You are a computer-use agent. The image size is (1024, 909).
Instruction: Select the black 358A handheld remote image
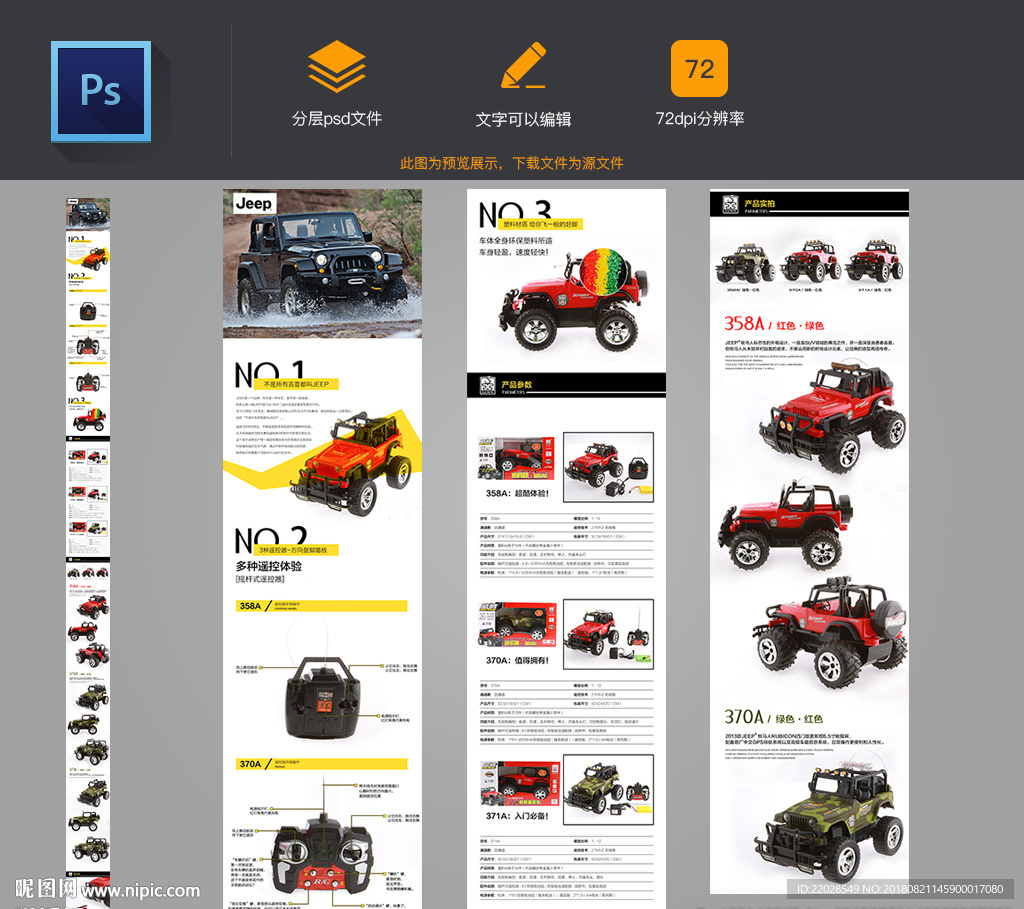[322, 699]
